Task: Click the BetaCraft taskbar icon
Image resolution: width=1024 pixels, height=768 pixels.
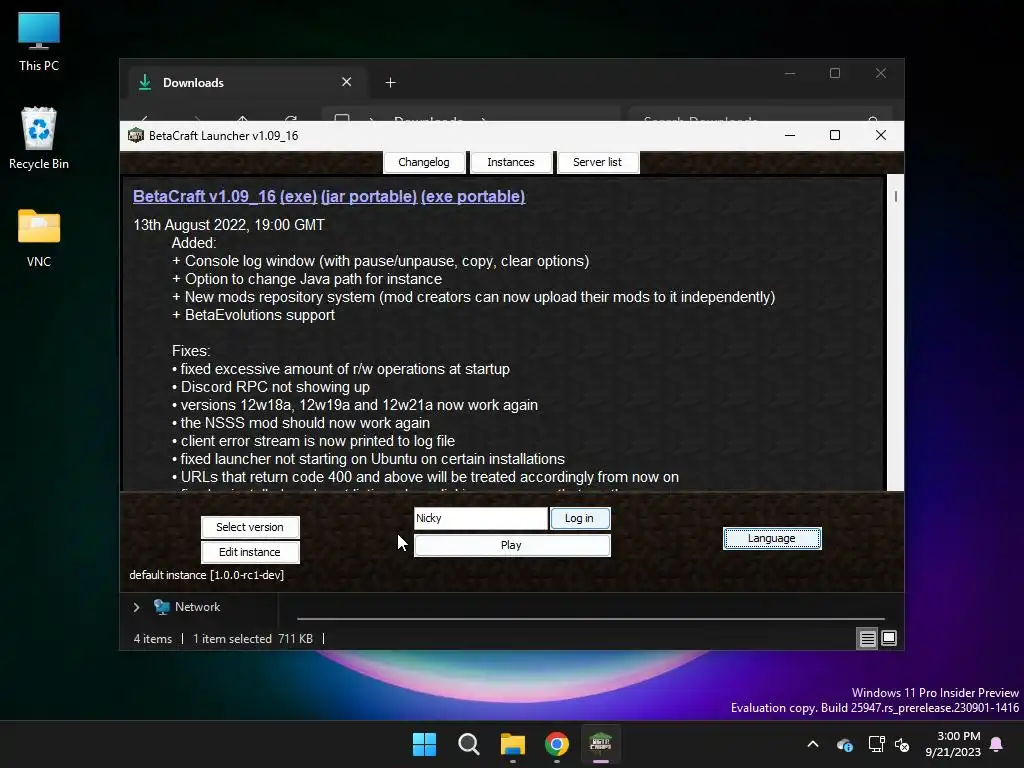Action: 601,744
